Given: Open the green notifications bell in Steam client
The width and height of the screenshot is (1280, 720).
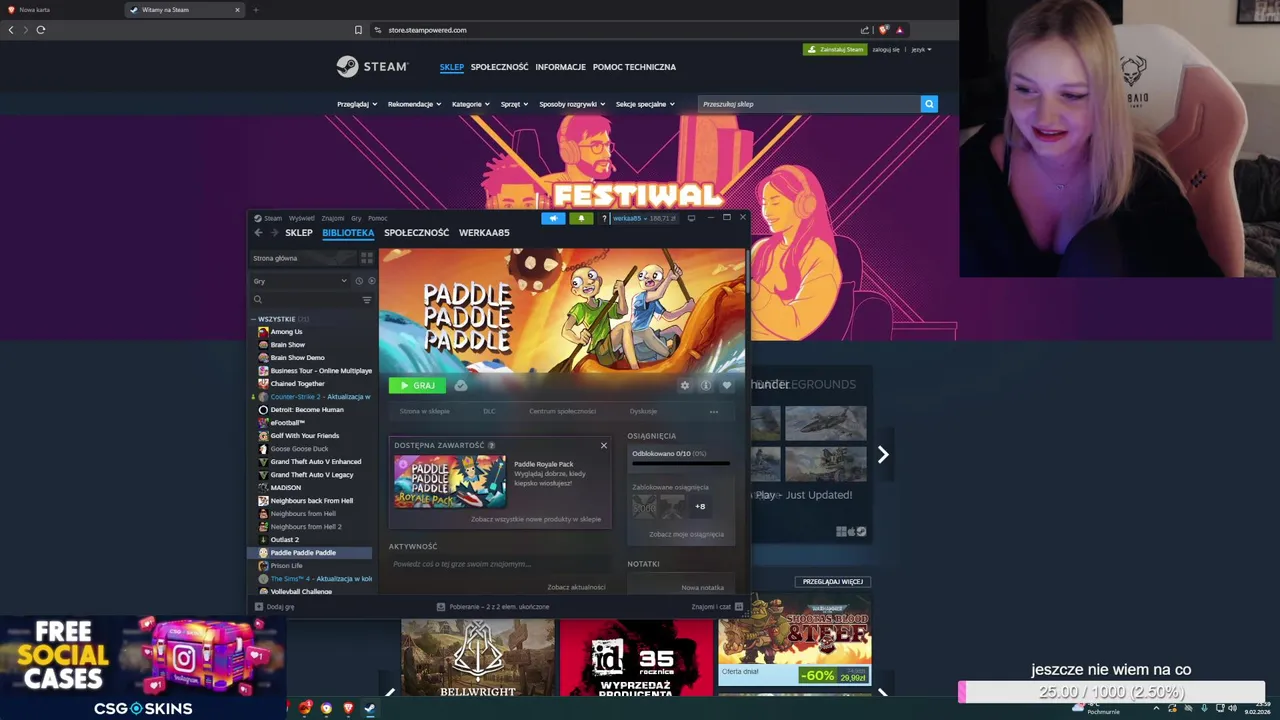Looking at the screenshot, I should click(581, 218).
